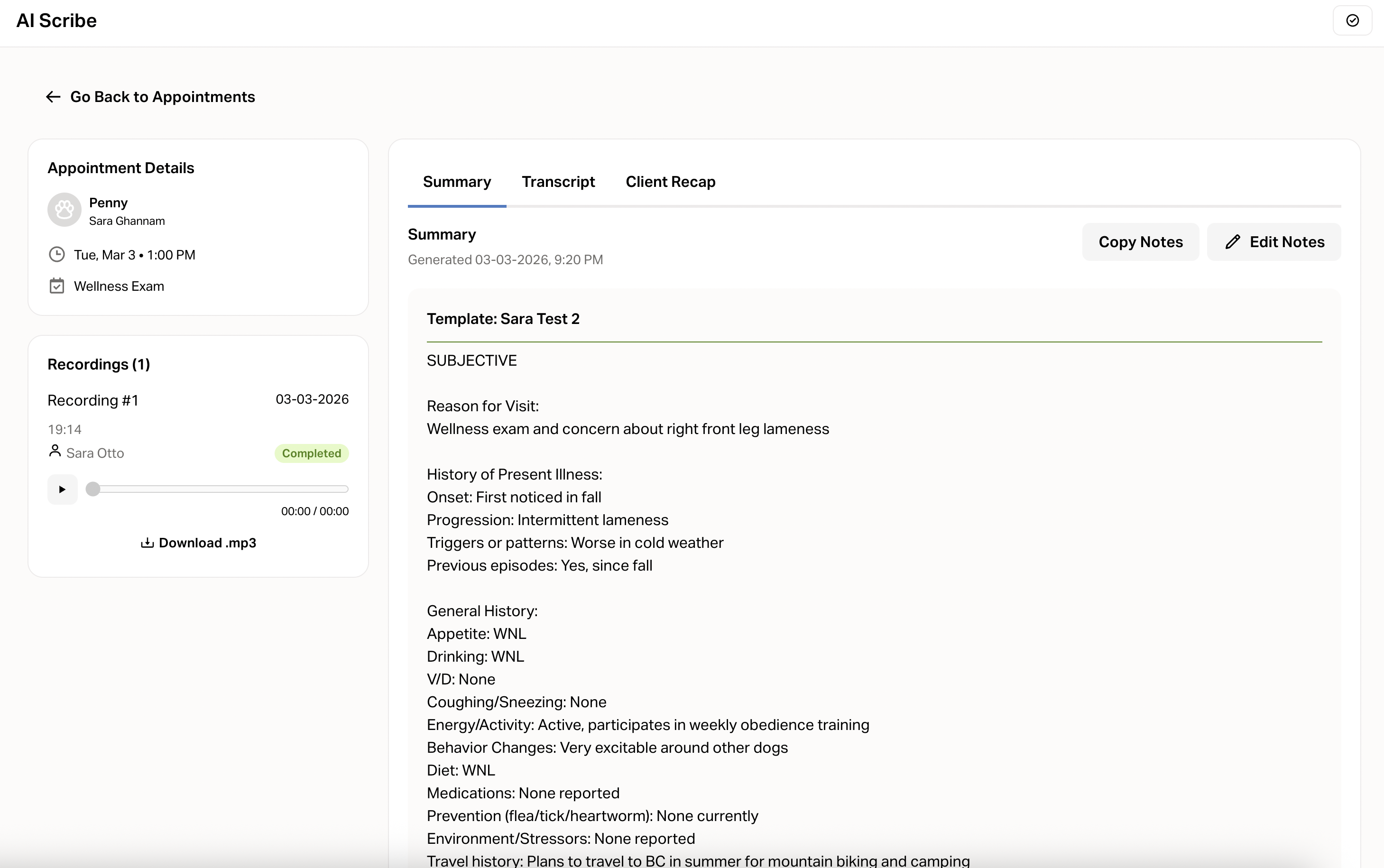Click the calendar check icon beside Wellness Exam
Image resolution: width=1384 pixels, height=868 pixels.
click(57, 286)
